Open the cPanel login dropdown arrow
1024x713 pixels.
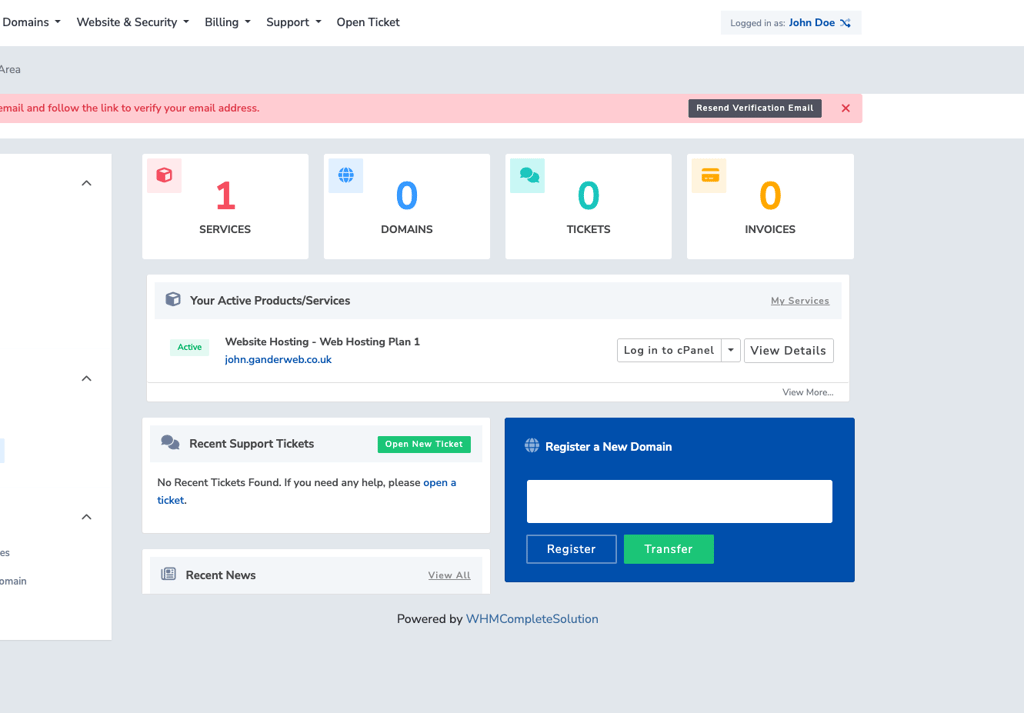click(731, 350)
